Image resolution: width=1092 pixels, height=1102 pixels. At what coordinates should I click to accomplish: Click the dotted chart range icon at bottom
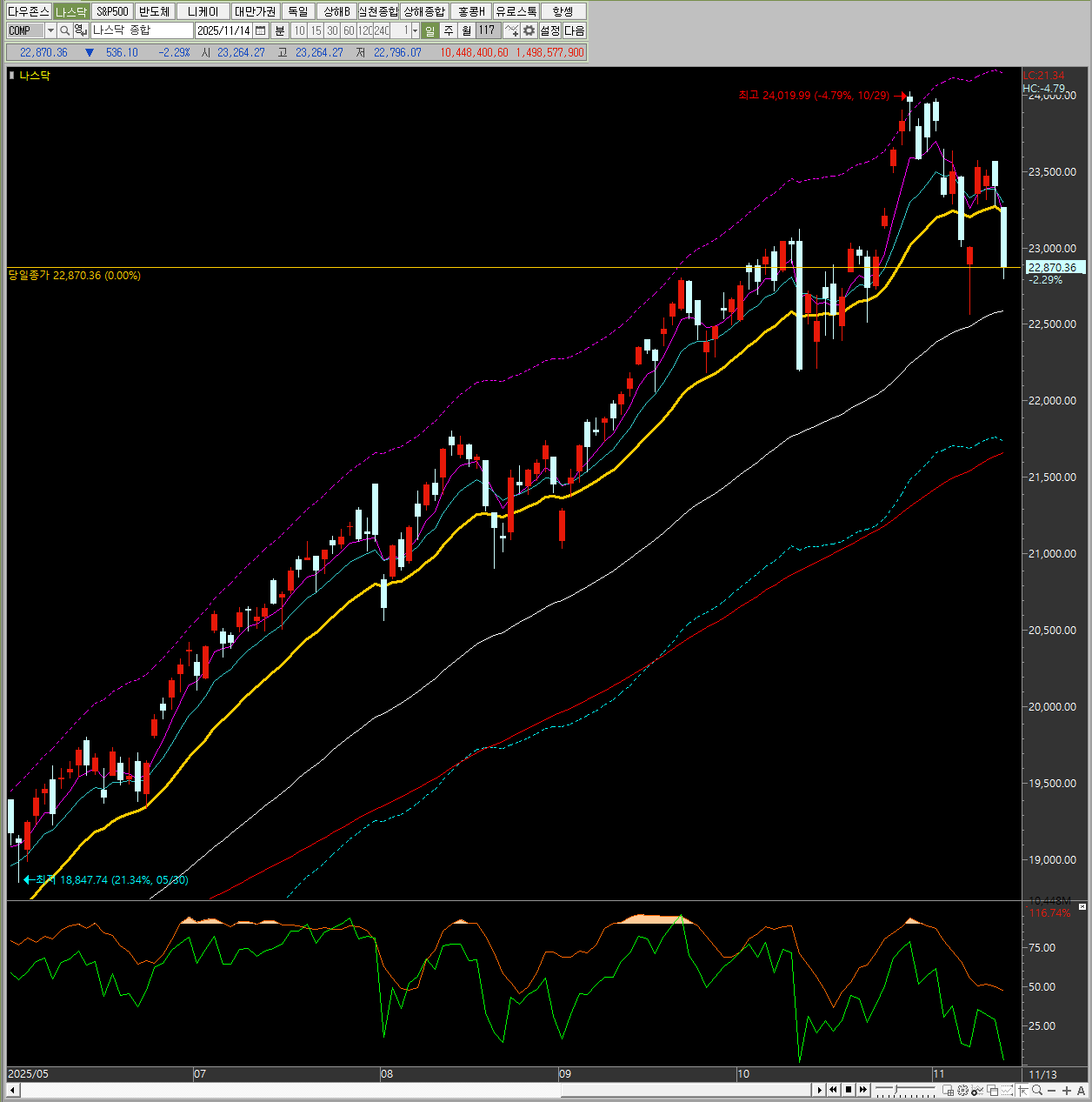tap(1007, 1091)
